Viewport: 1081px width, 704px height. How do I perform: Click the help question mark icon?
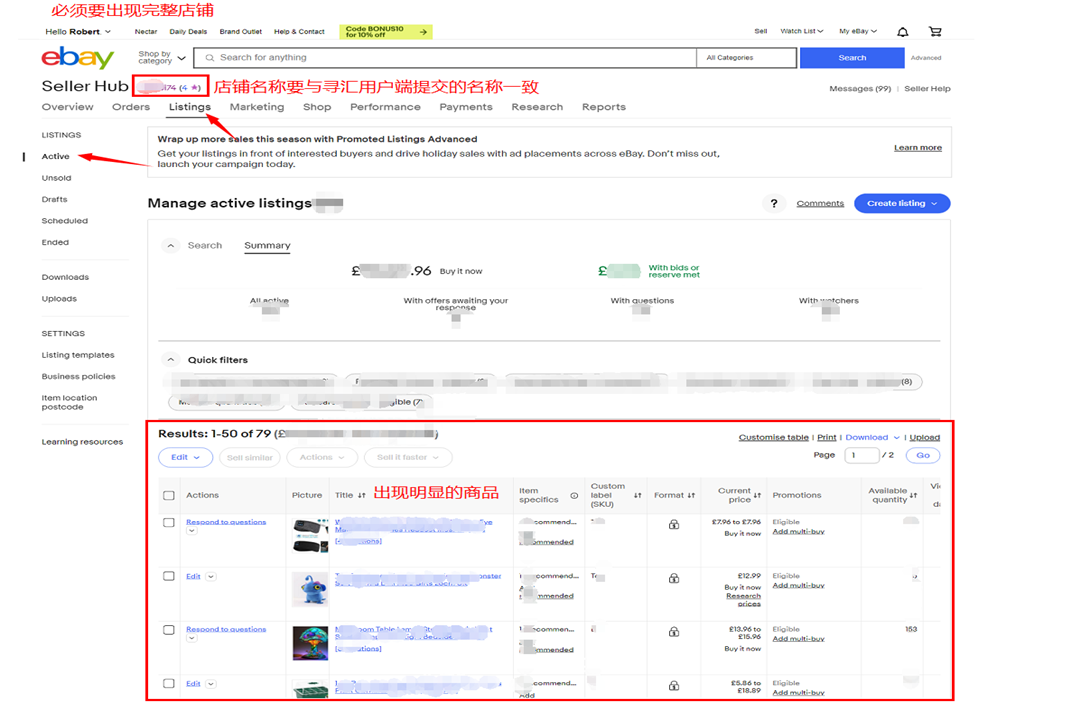774,203
